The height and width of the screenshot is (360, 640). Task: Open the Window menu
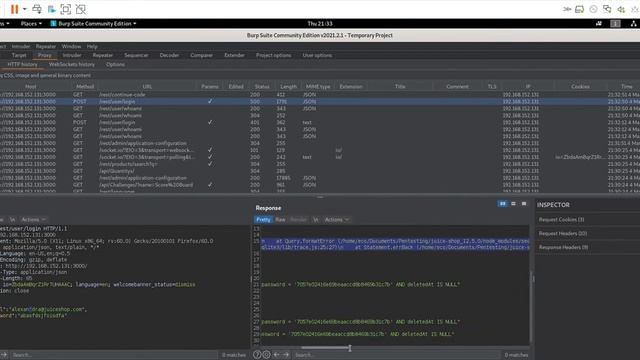71,47
